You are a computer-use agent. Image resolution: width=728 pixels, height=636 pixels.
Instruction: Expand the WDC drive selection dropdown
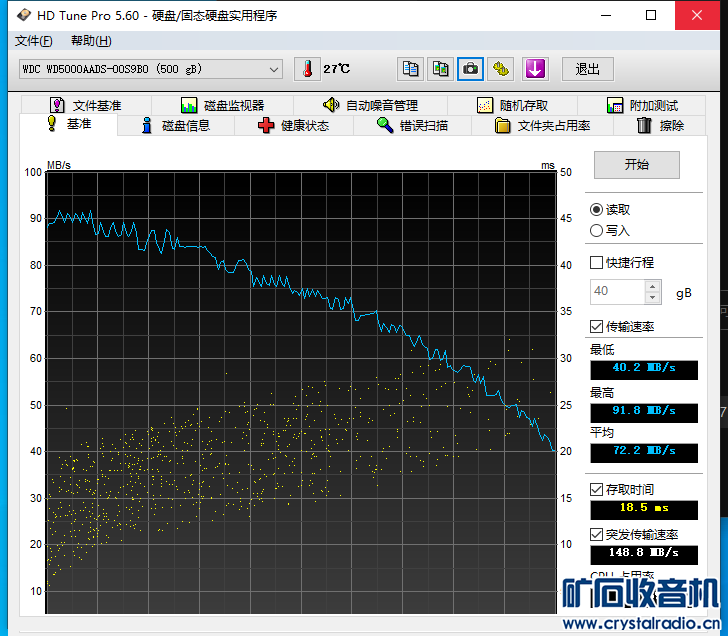(274, 69)
